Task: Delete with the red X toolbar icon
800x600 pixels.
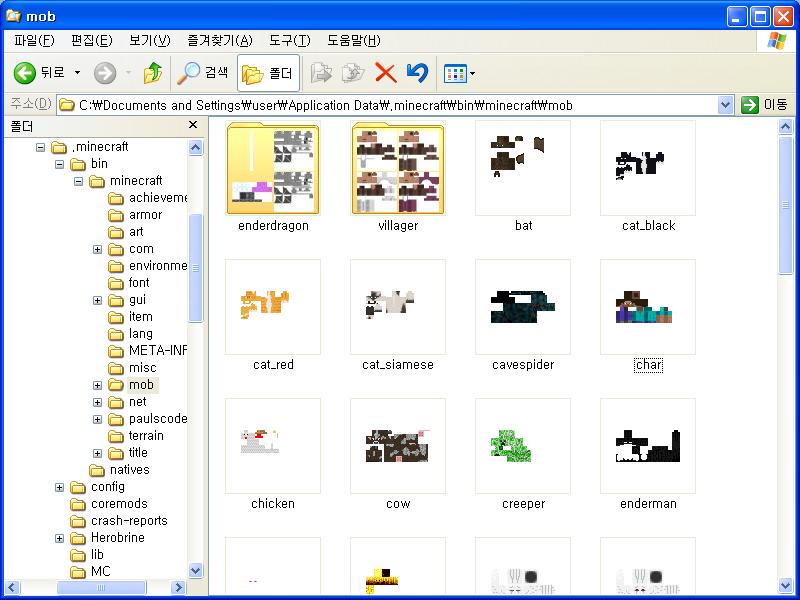Action: (x=386, y=73)
